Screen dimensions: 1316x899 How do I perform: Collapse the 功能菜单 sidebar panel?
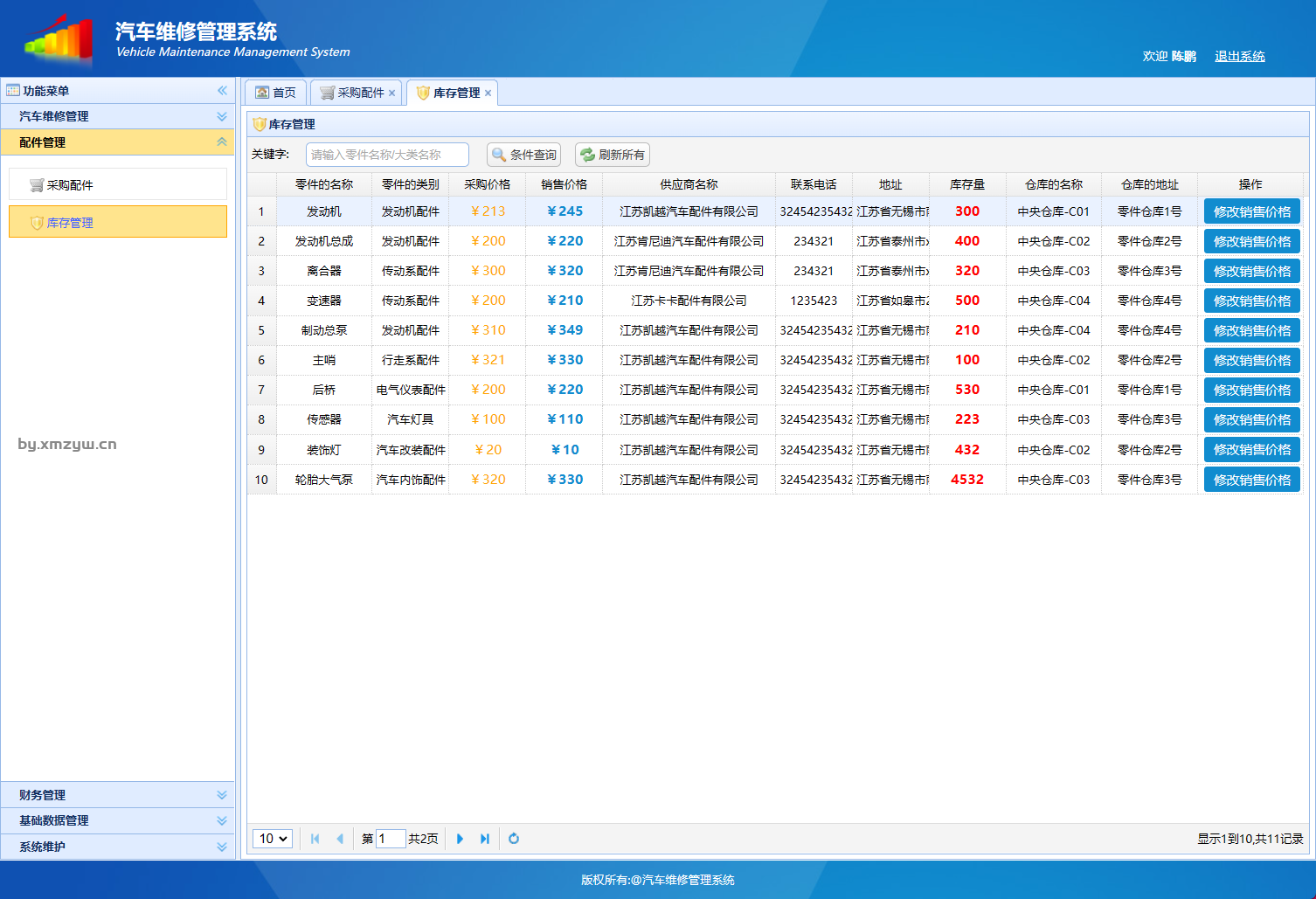222,91
